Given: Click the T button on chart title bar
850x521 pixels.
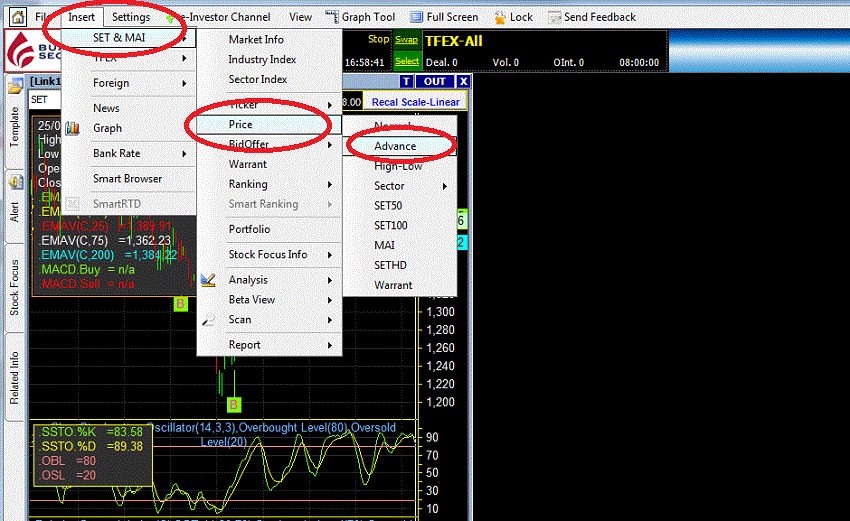Looking at the screenshot, I should pos(406,81).
